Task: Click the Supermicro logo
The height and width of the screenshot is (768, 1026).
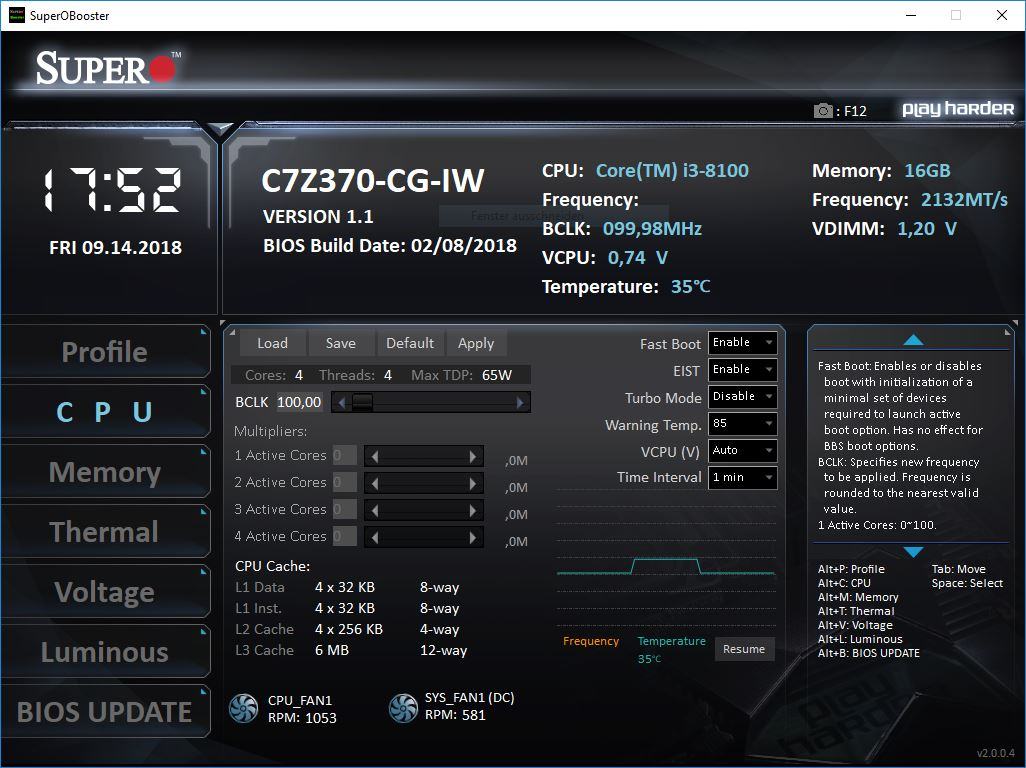Action: [108, 68]
